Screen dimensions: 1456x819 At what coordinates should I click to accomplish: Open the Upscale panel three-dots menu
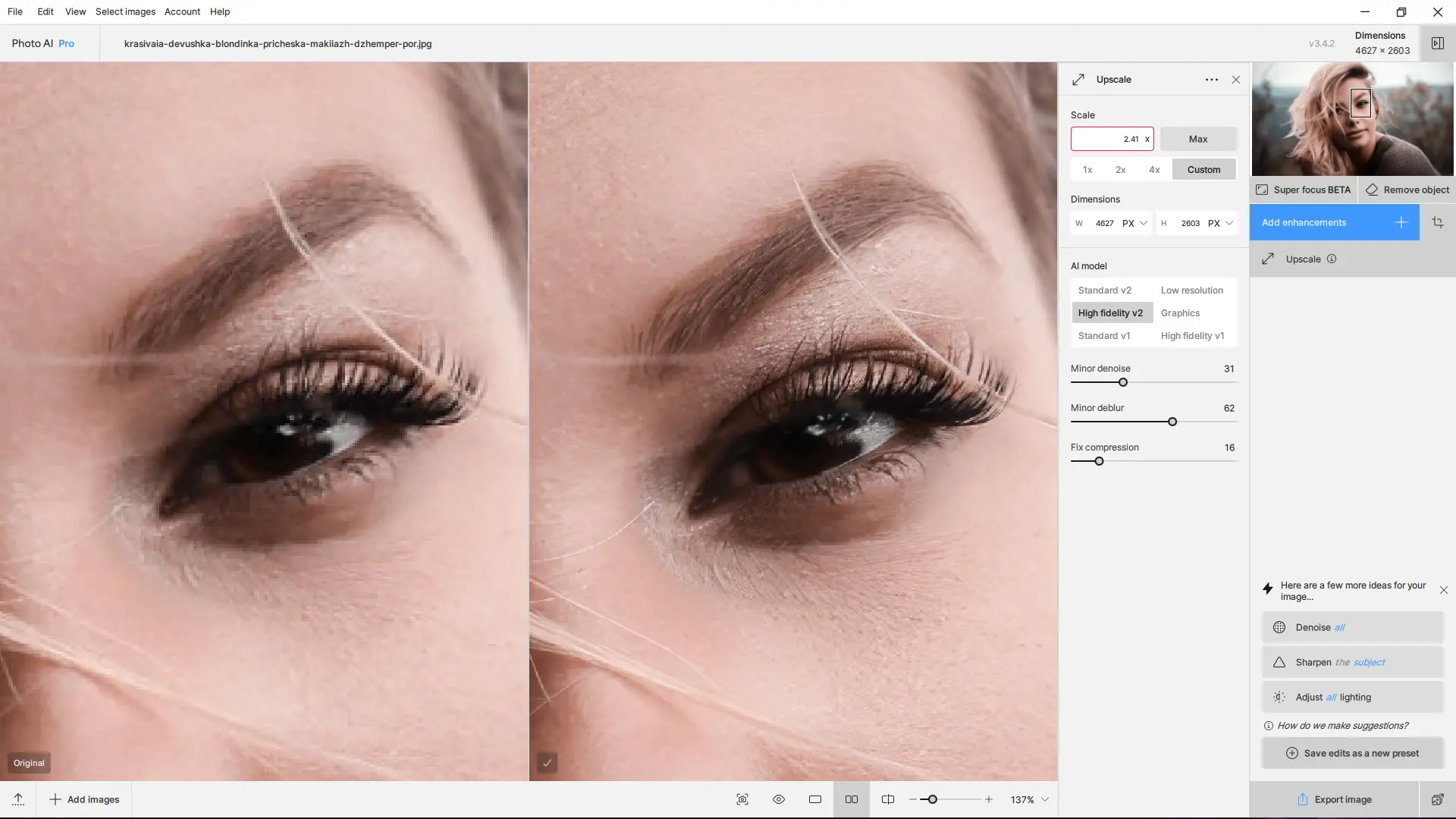pyautogui.click(x=1211, y=80)
